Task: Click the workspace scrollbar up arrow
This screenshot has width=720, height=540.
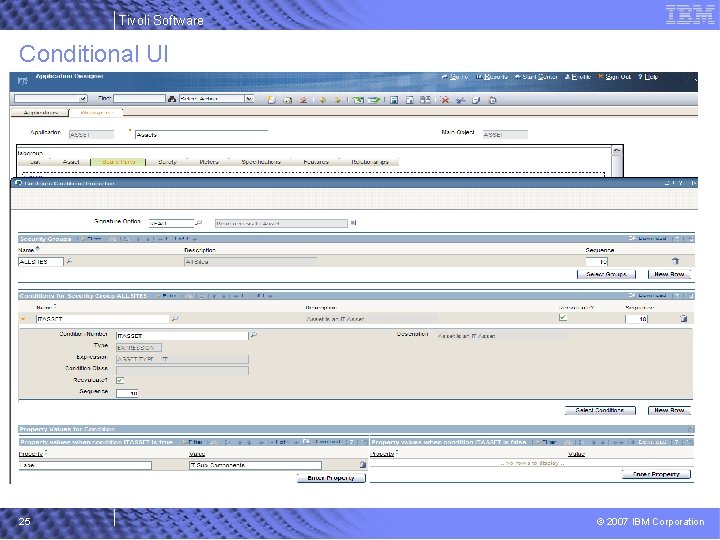Action: 617,150
